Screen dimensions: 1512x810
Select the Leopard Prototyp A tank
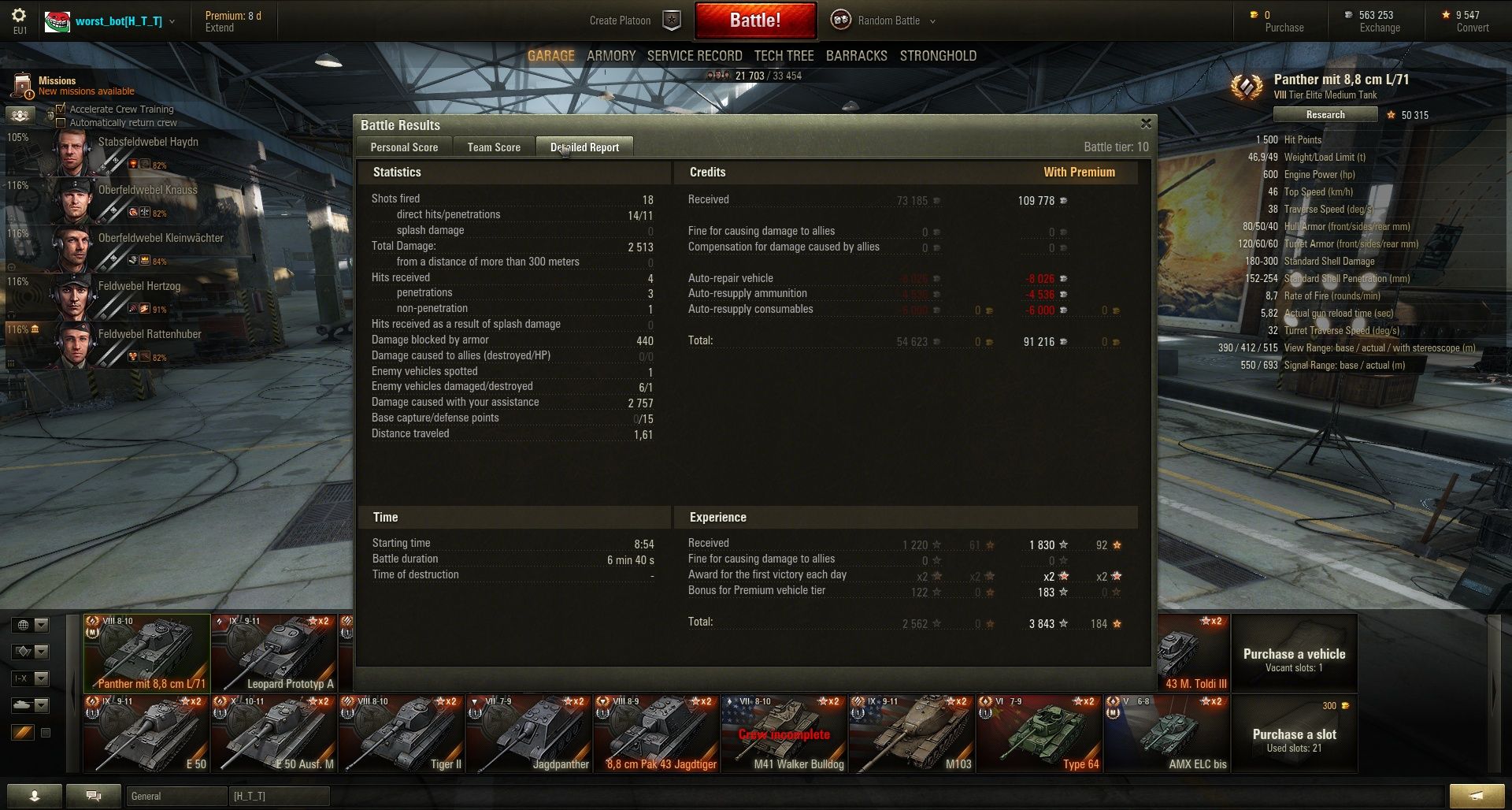pyautogui.click(x=274, y=653)
